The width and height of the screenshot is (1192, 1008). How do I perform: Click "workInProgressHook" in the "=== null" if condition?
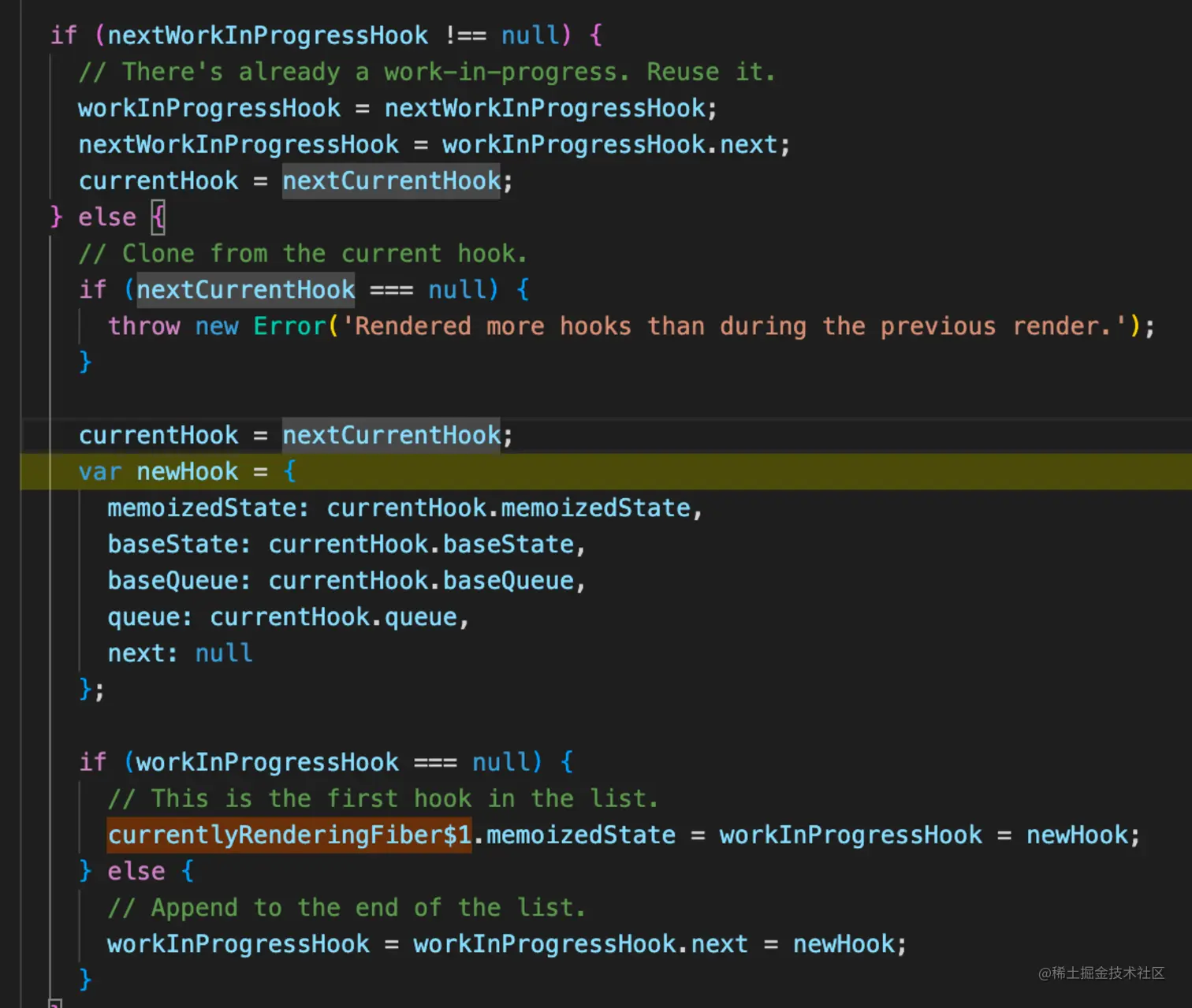tap(268, 762)
